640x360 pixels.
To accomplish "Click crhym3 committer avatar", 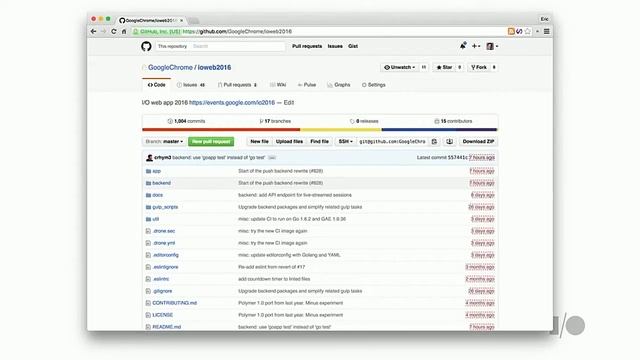I will pos(149,158).
